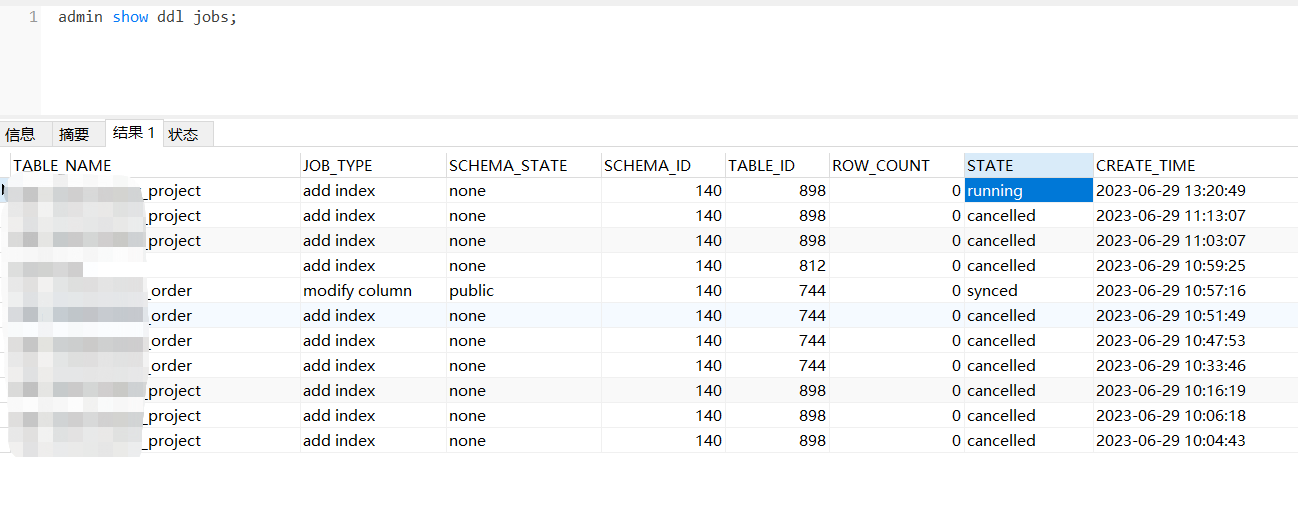Click line number 1 in editor gutter
1298x513 pixels.
coord(33,17)
